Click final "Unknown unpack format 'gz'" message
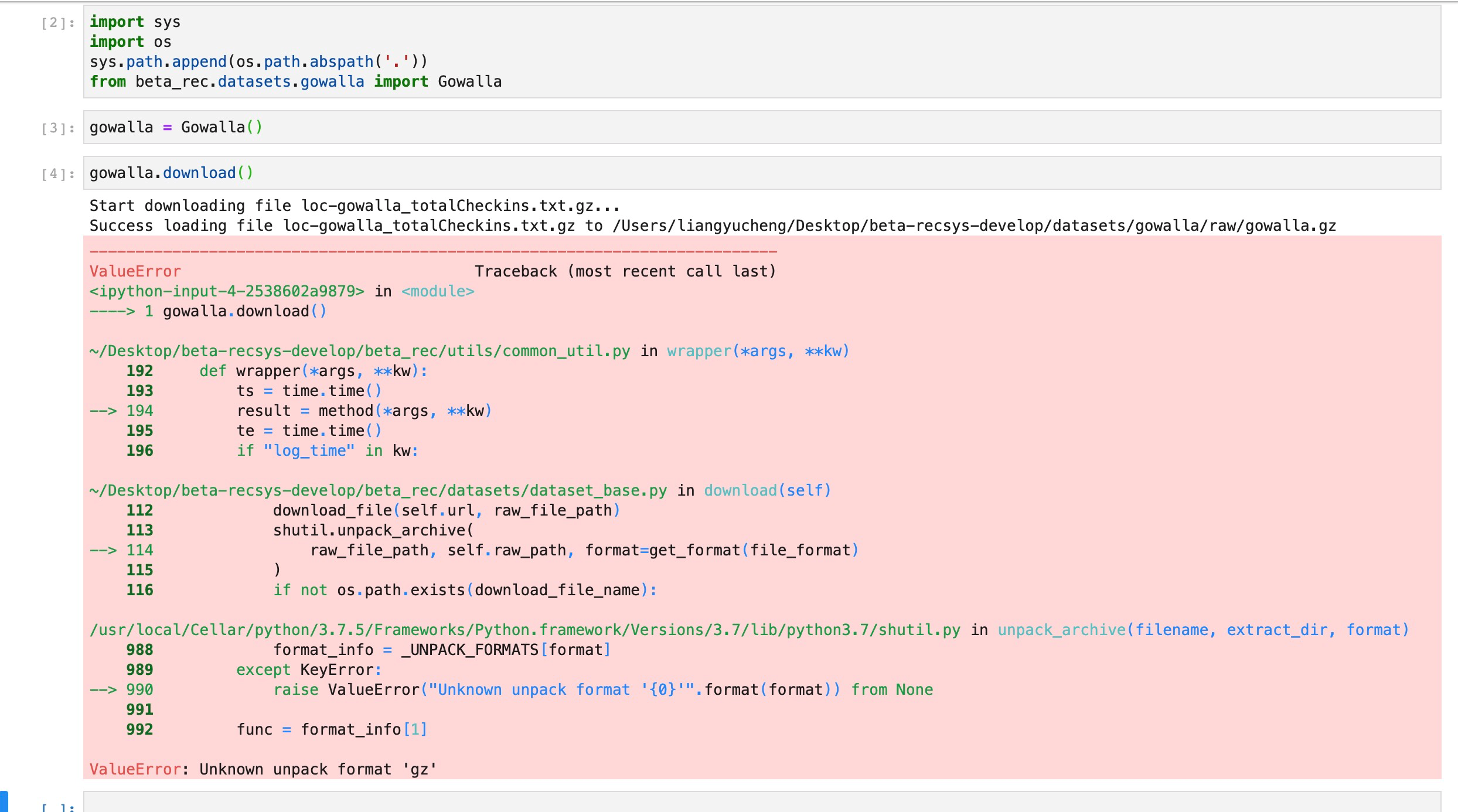 [x=318, y=769]
